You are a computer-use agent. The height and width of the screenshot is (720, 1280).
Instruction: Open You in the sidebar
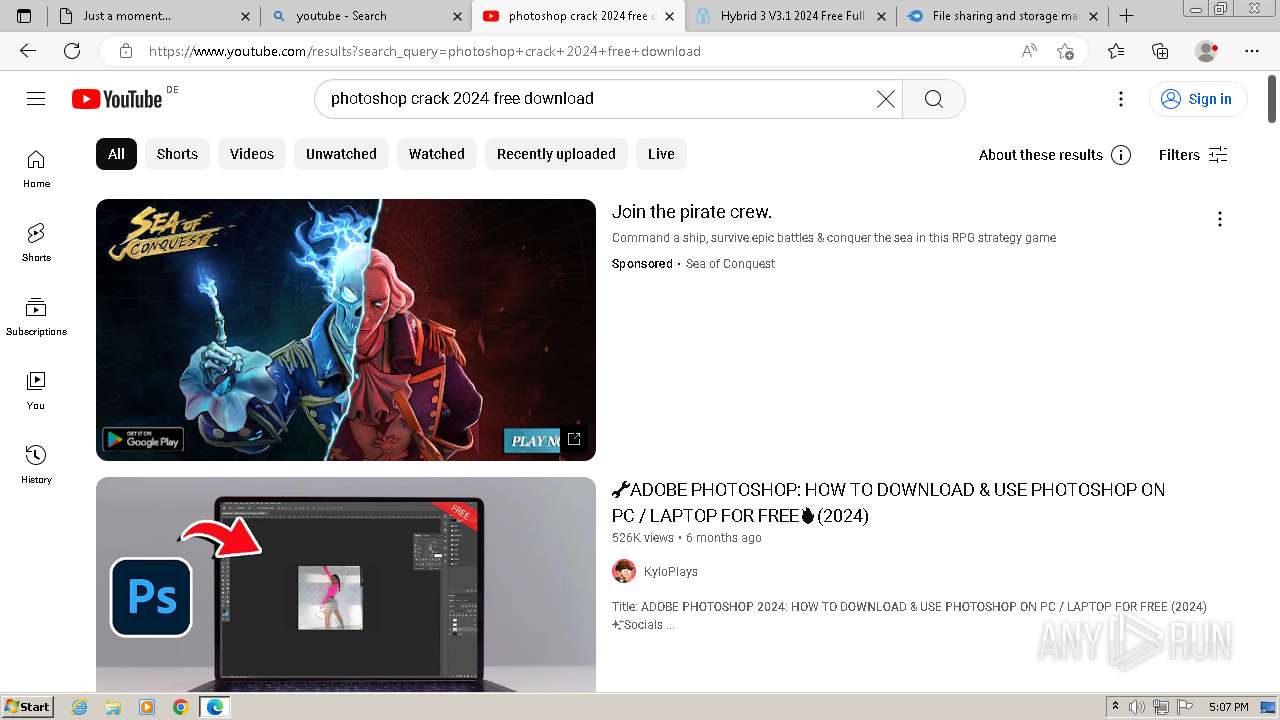pyautogui.click(x=36, y=391)
